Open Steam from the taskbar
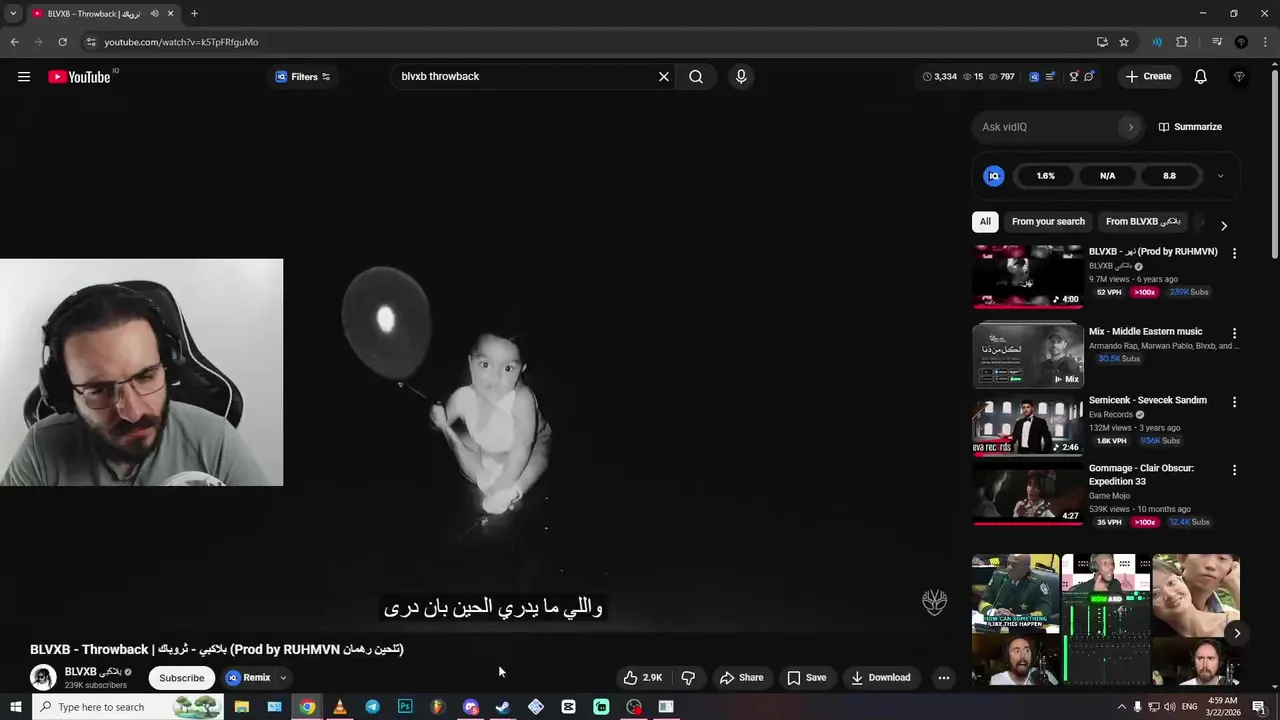1280x720 pixels. click(x=503, y=707)
